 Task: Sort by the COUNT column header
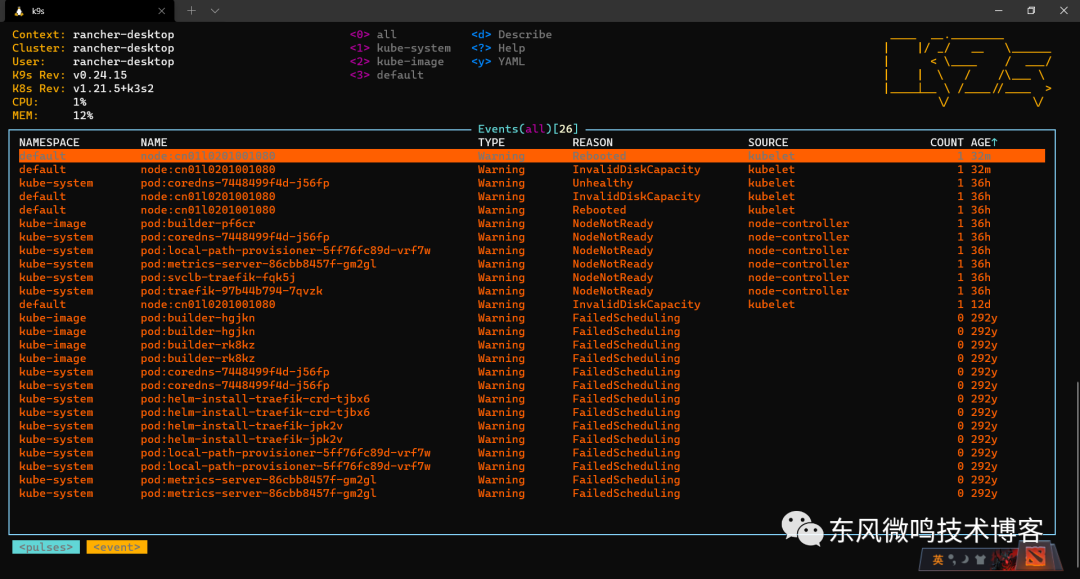tap(946, 143)
